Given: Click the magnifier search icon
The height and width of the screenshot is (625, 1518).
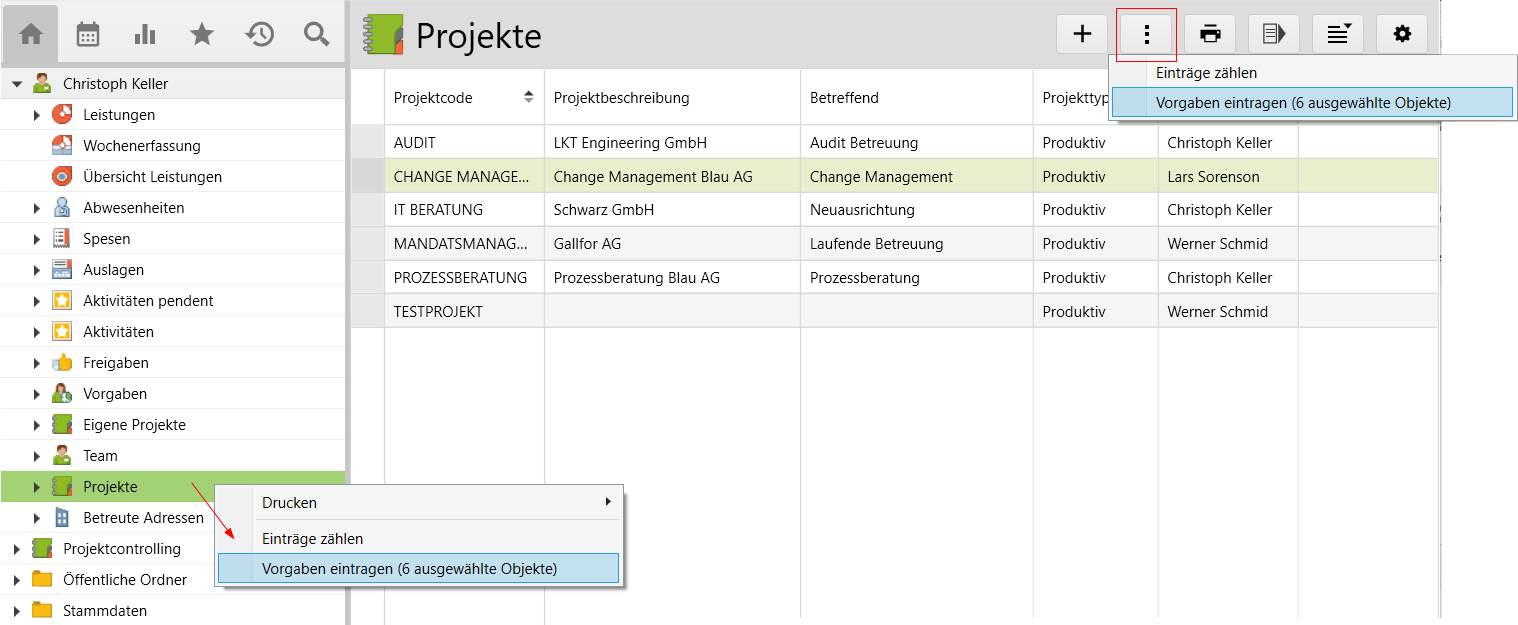Looking at the screenshot, I should click(316, 34).
